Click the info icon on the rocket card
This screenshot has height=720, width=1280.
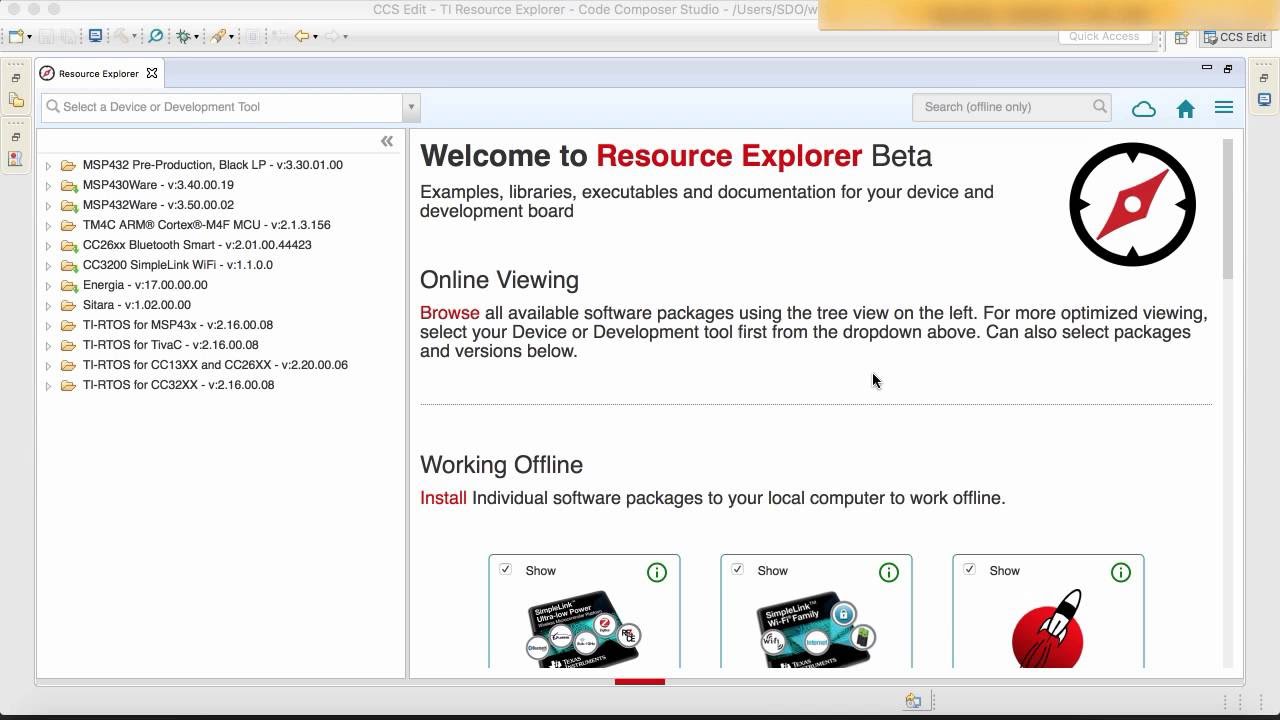1121,572
